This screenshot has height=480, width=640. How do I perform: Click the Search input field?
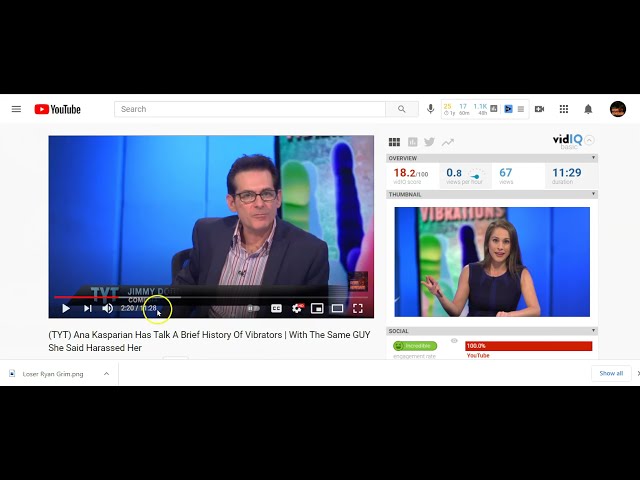pyautogui.click(x=250, y=109)
